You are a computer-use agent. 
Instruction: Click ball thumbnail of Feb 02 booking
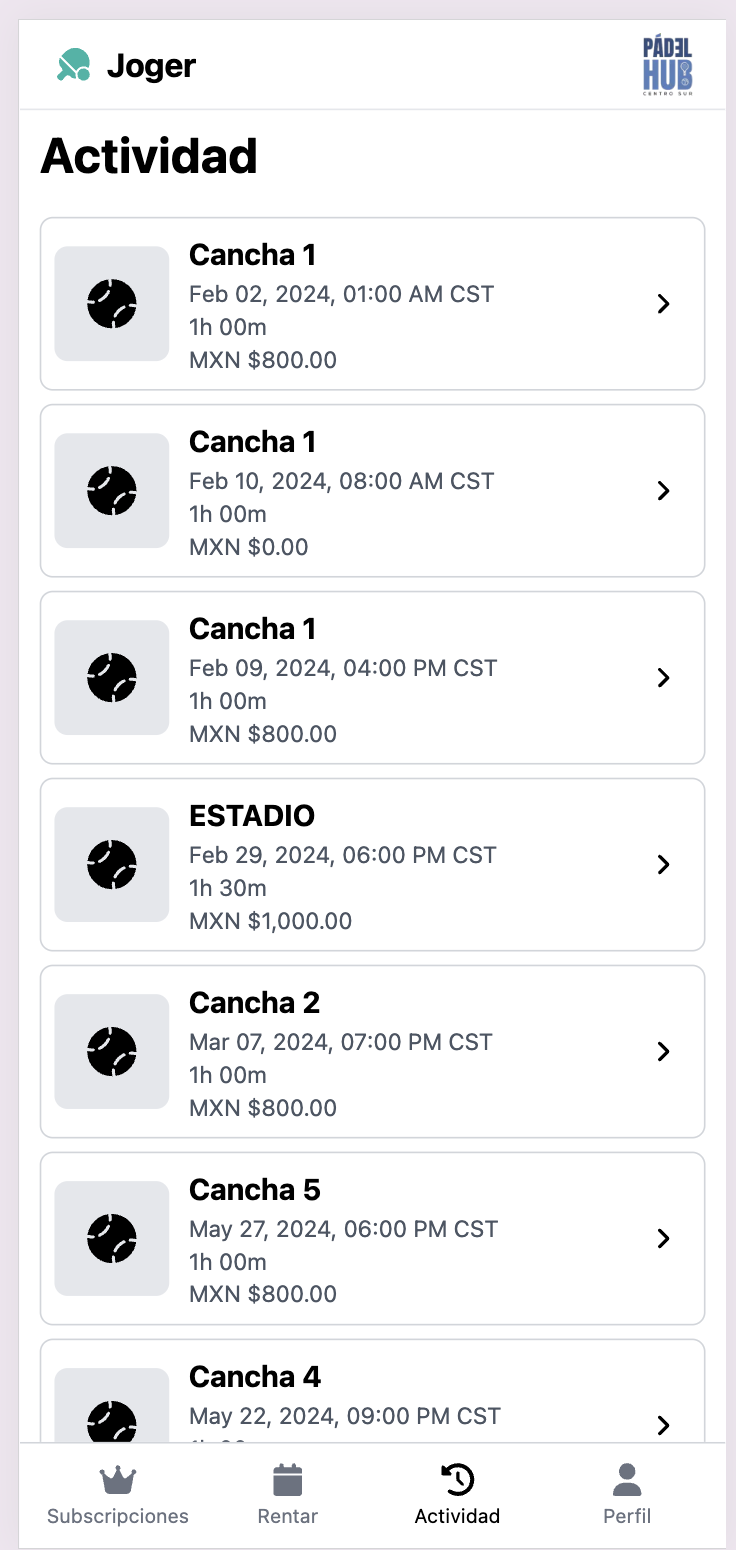coord(112,304)
